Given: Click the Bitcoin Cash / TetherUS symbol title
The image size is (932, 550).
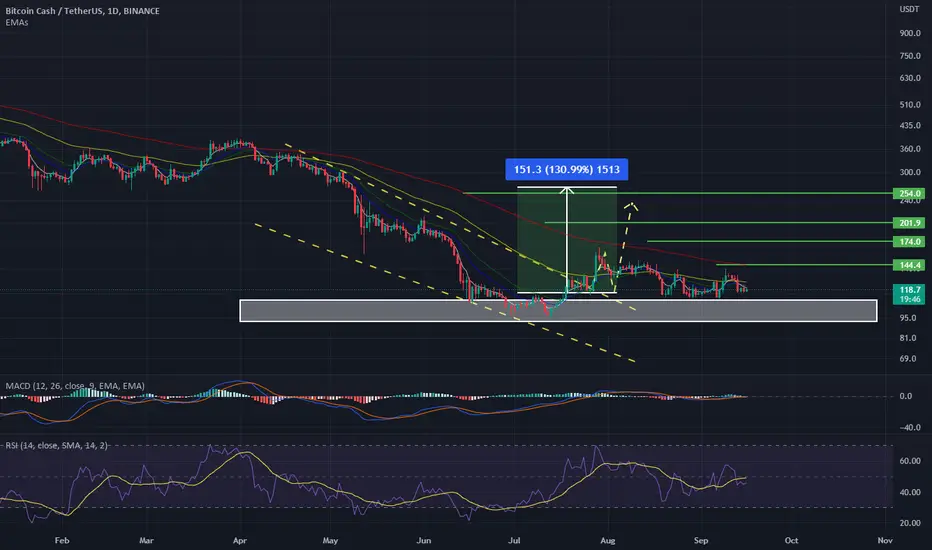Looking at the screenshot, I should [x=83, y=11].
